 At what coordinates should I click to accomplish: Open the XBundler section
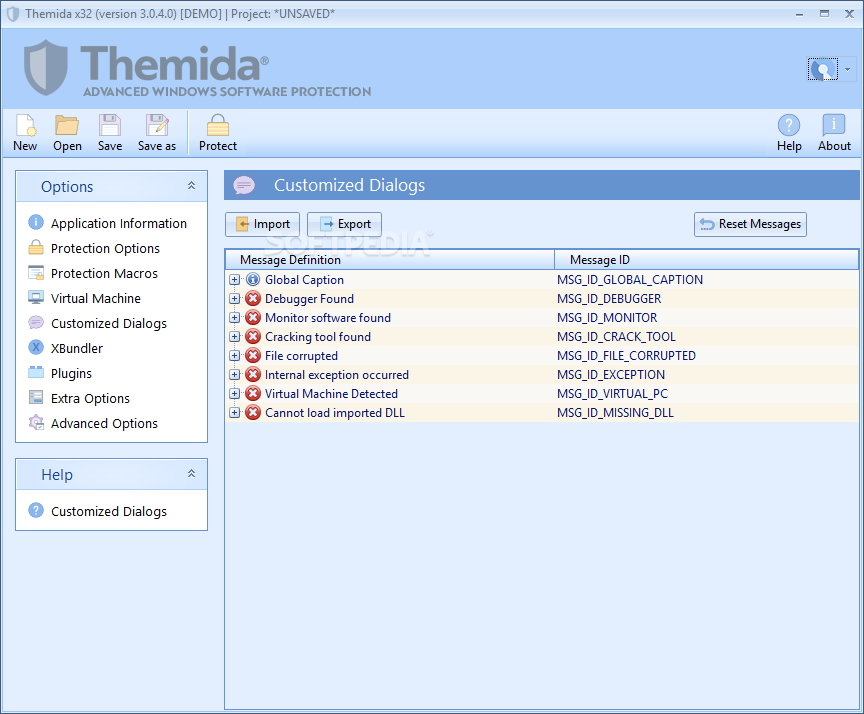click(x=65, y=348)
